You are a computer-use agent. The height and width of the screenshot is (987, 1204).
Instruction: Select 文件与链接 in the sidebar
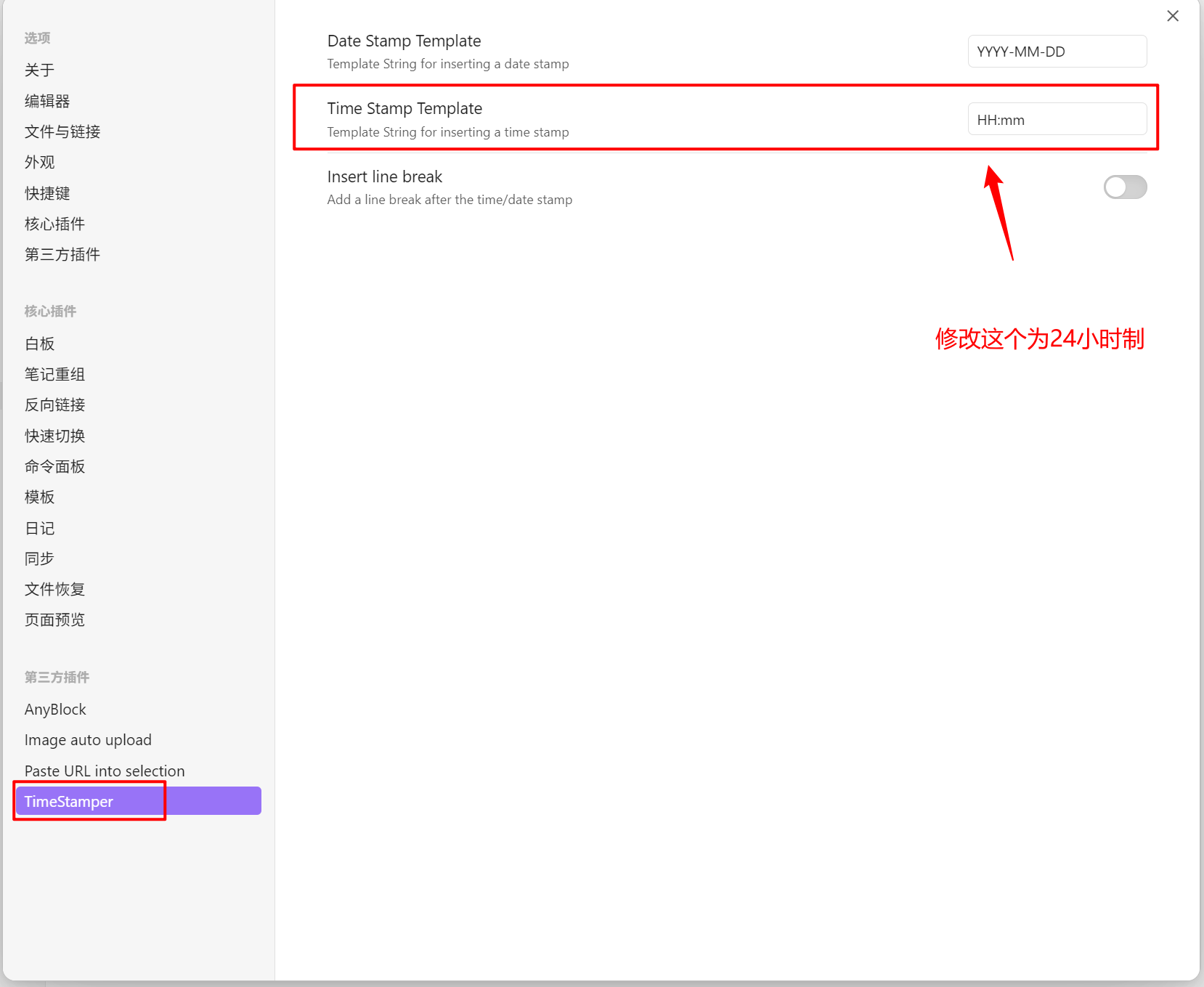pos(62,131)
